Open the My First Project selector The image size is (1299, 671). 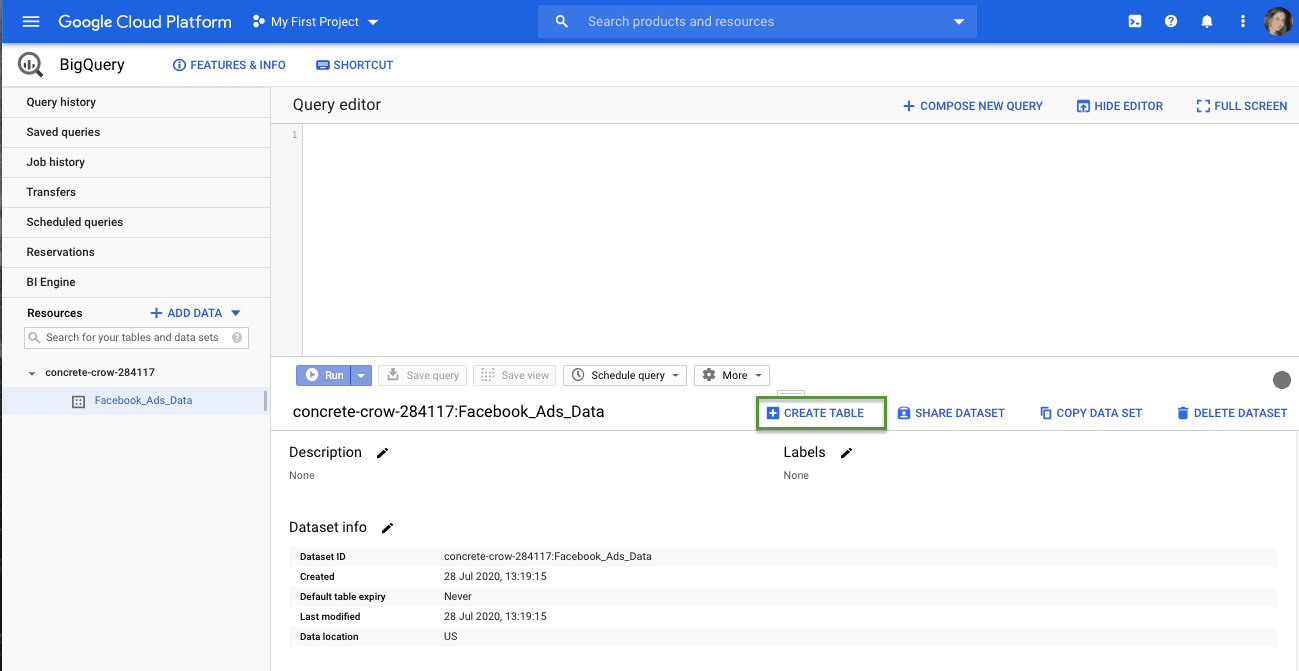(315, 21)
